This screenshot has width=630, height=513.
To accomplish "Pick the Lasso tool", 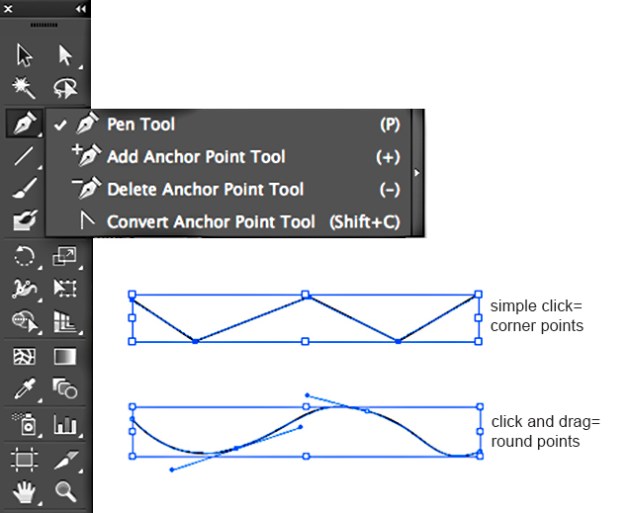I will tap(66, 88).
